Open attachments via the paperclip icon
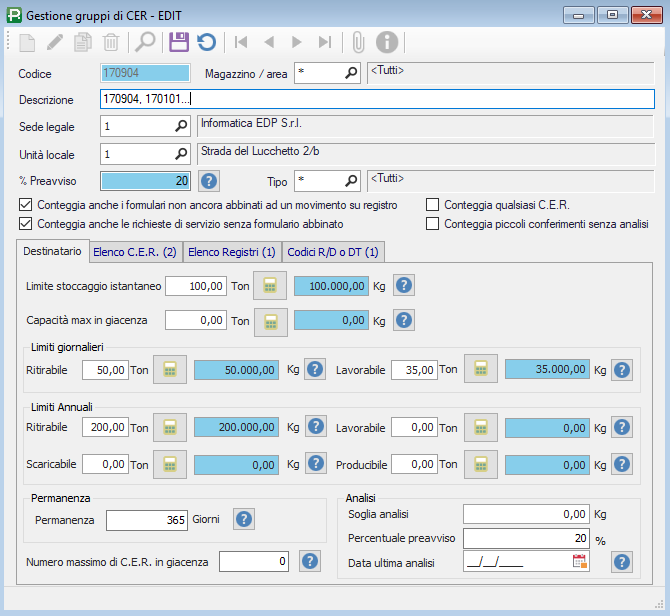Image resolution: width=670 pixels, height=616 pixels. pos(357,42)
